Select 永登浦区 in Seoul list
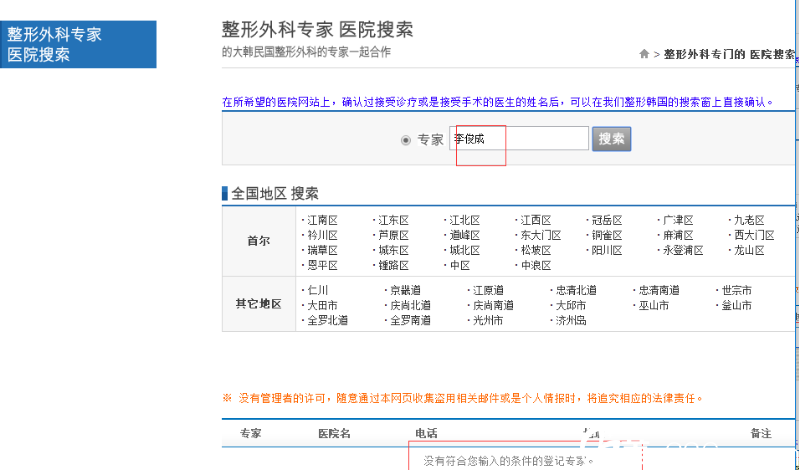Image resolution: width=799 pixels, height=470 pixels. tap(683, 250)
